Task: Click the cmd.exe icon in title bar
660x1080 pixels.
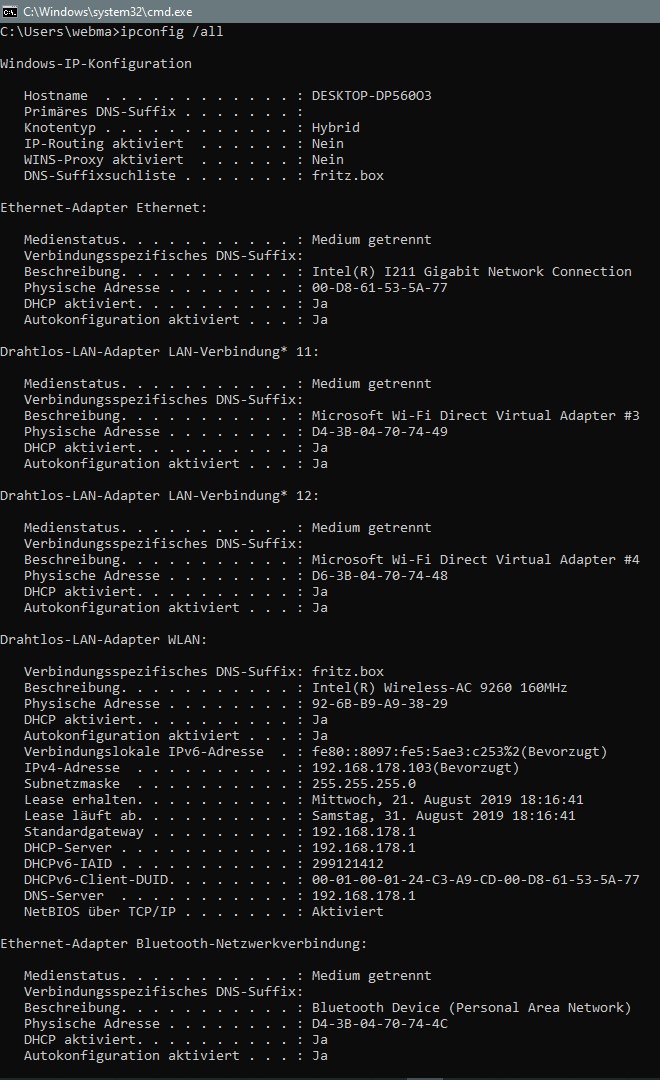Action: [10, 10]
